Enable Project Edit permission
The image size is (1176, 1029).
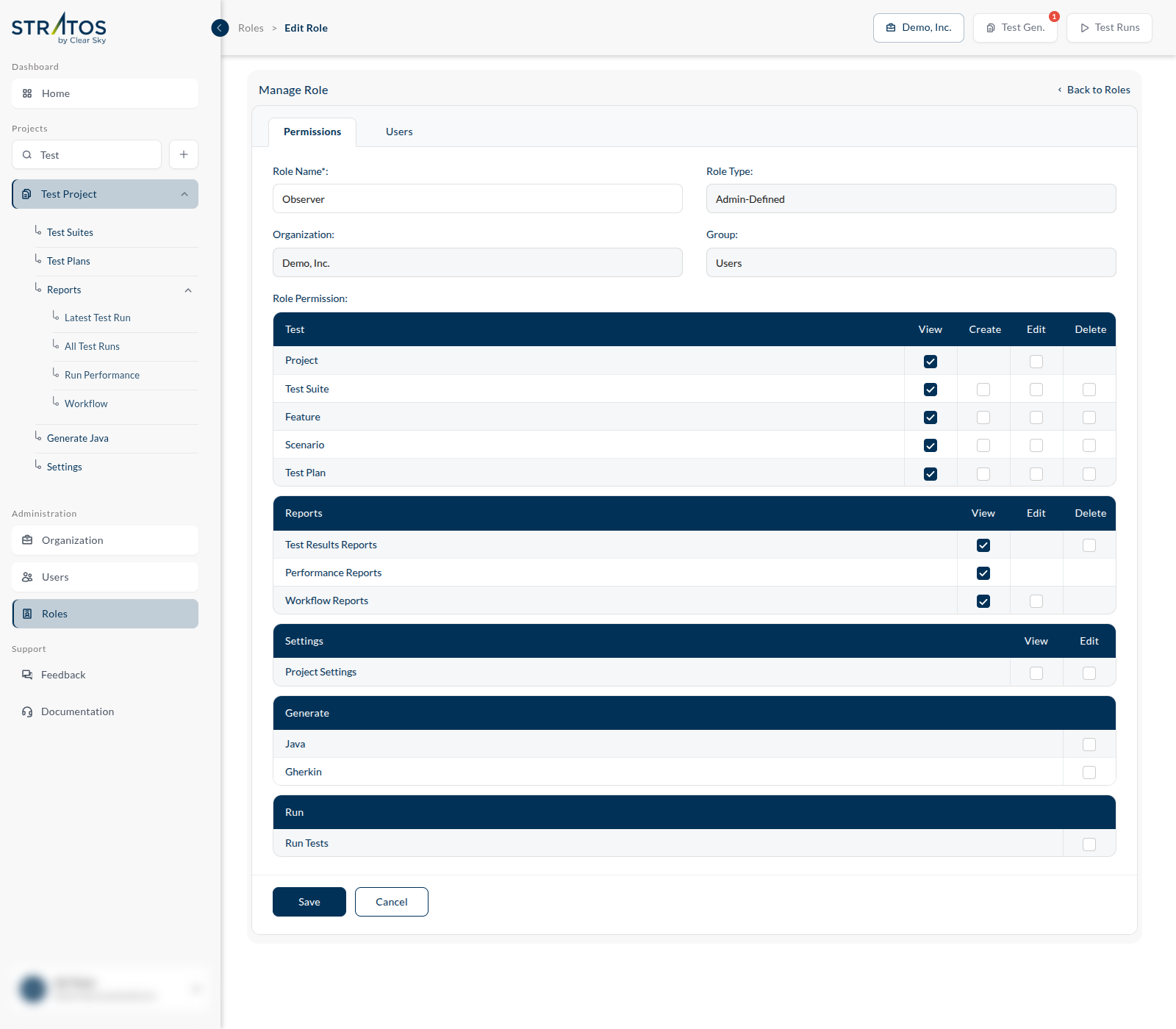pyautogui.click(x=1036, y=362)
